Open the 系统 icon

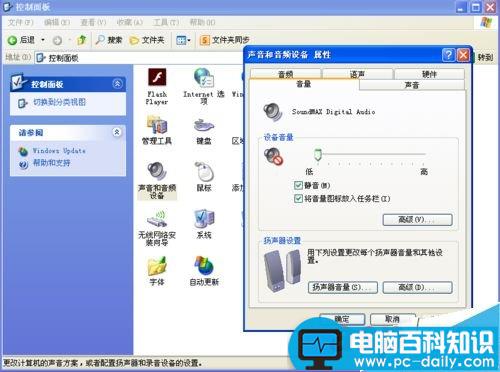pos(204,219)
